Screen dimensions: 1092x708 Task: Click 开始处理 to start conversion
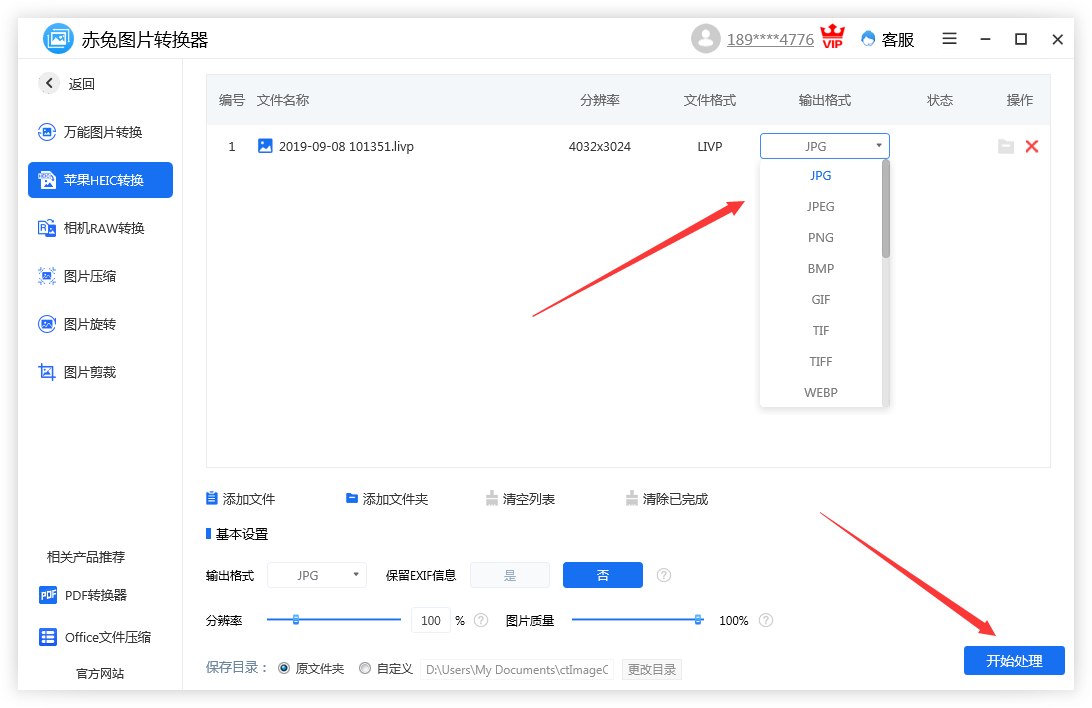pyautogui.click(x=1014, y=661)
